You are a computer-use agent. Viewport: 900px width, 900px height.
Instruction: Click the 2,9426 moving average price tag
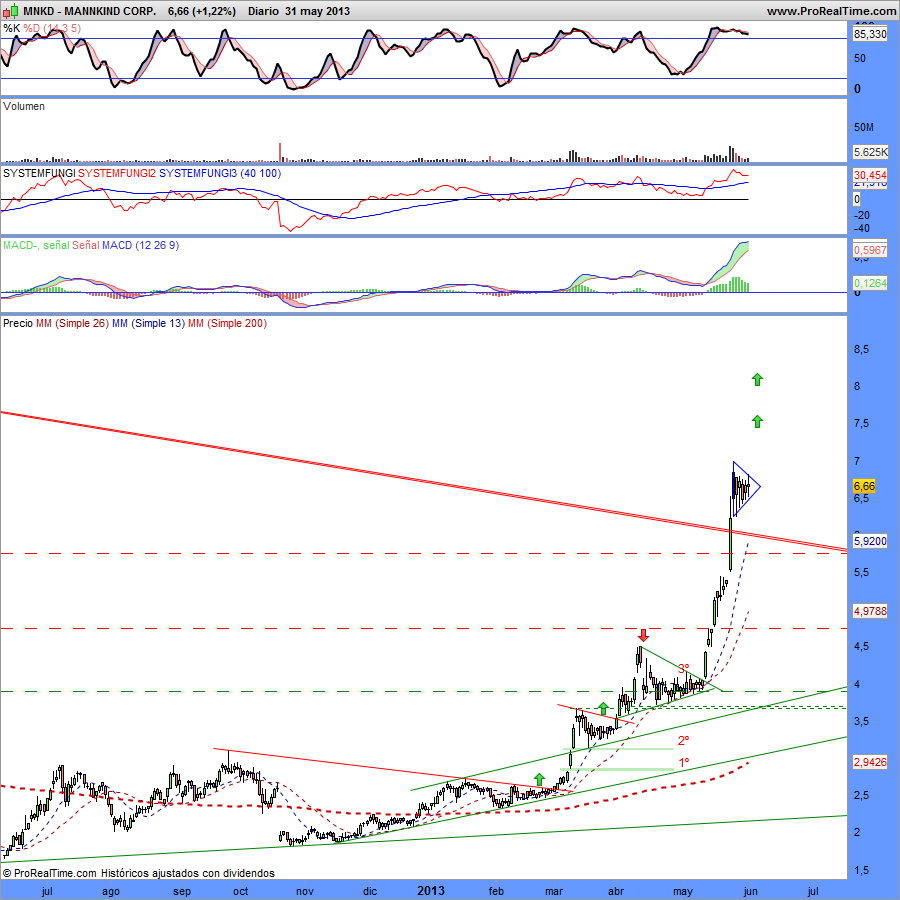click(870, 762)
